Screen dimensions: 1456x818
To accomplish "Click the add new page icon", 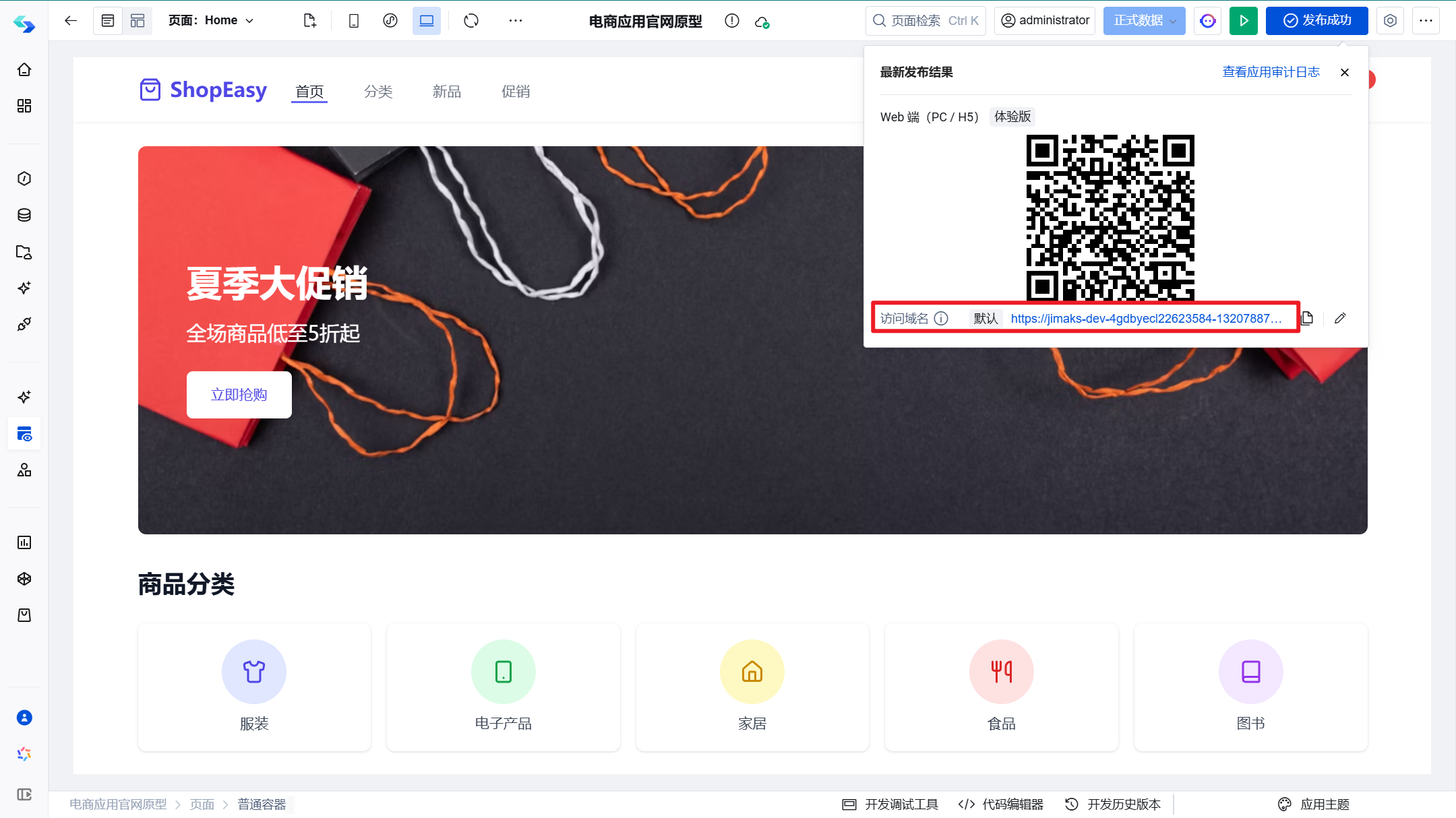I will tap(309, 20).
